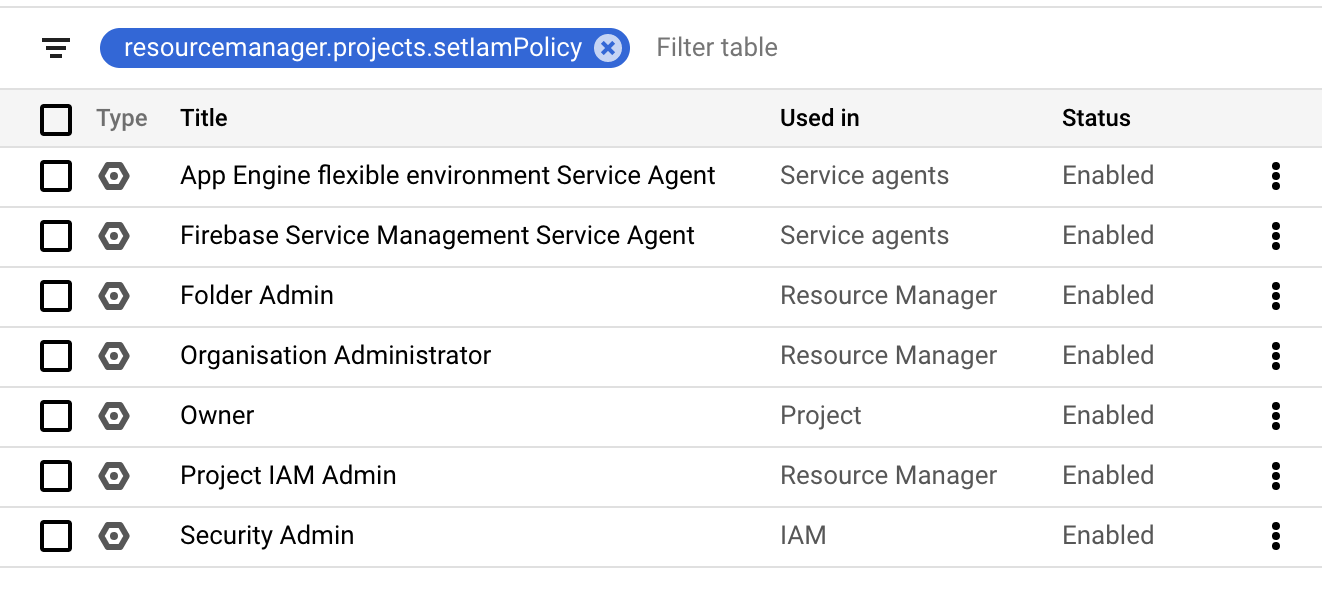Tick the checkbox for Owner role
This screenshot has height=592, width=1322.
(x=56, y=416)
